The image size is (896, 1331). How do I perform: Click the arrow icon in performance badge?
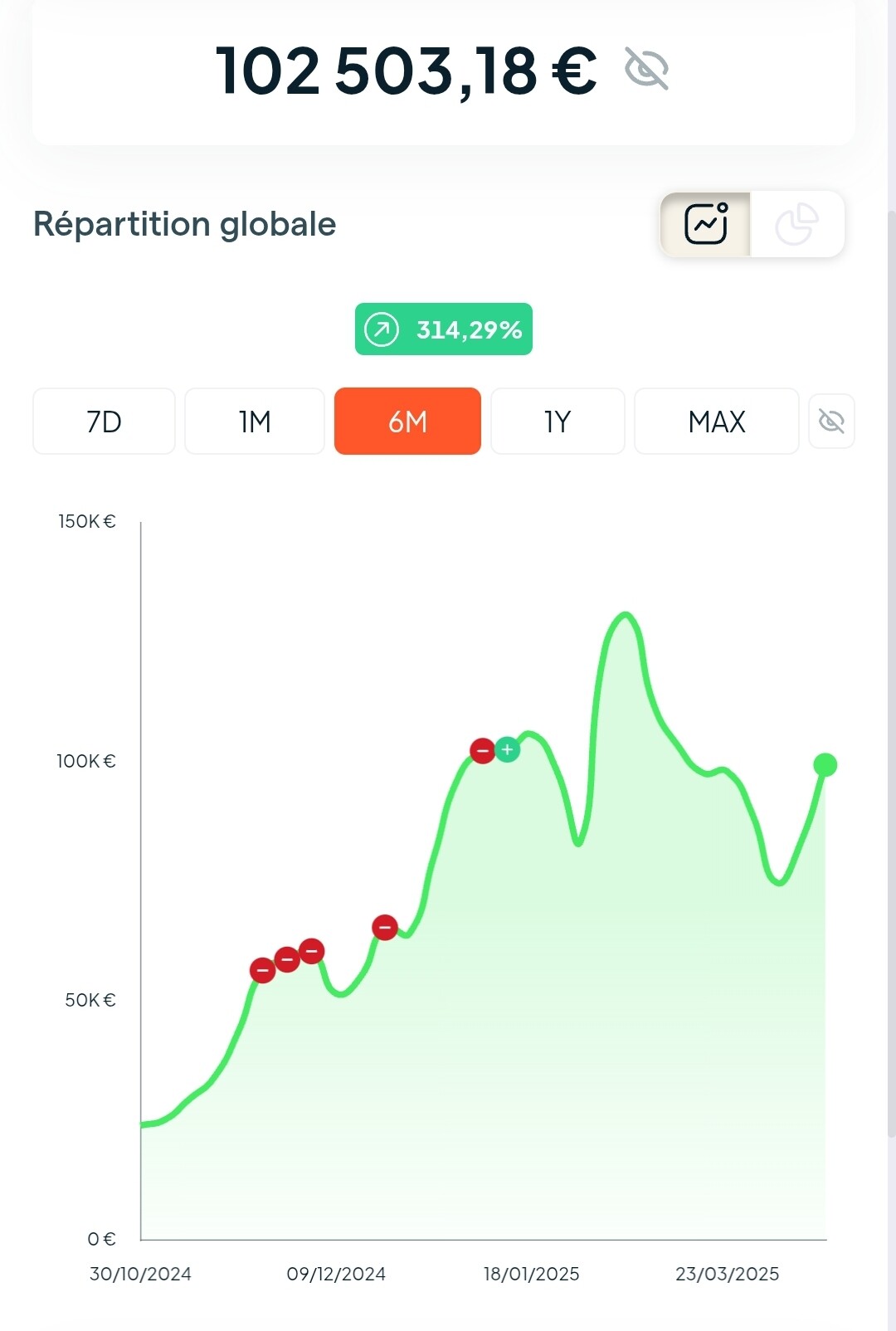(382, 329)
